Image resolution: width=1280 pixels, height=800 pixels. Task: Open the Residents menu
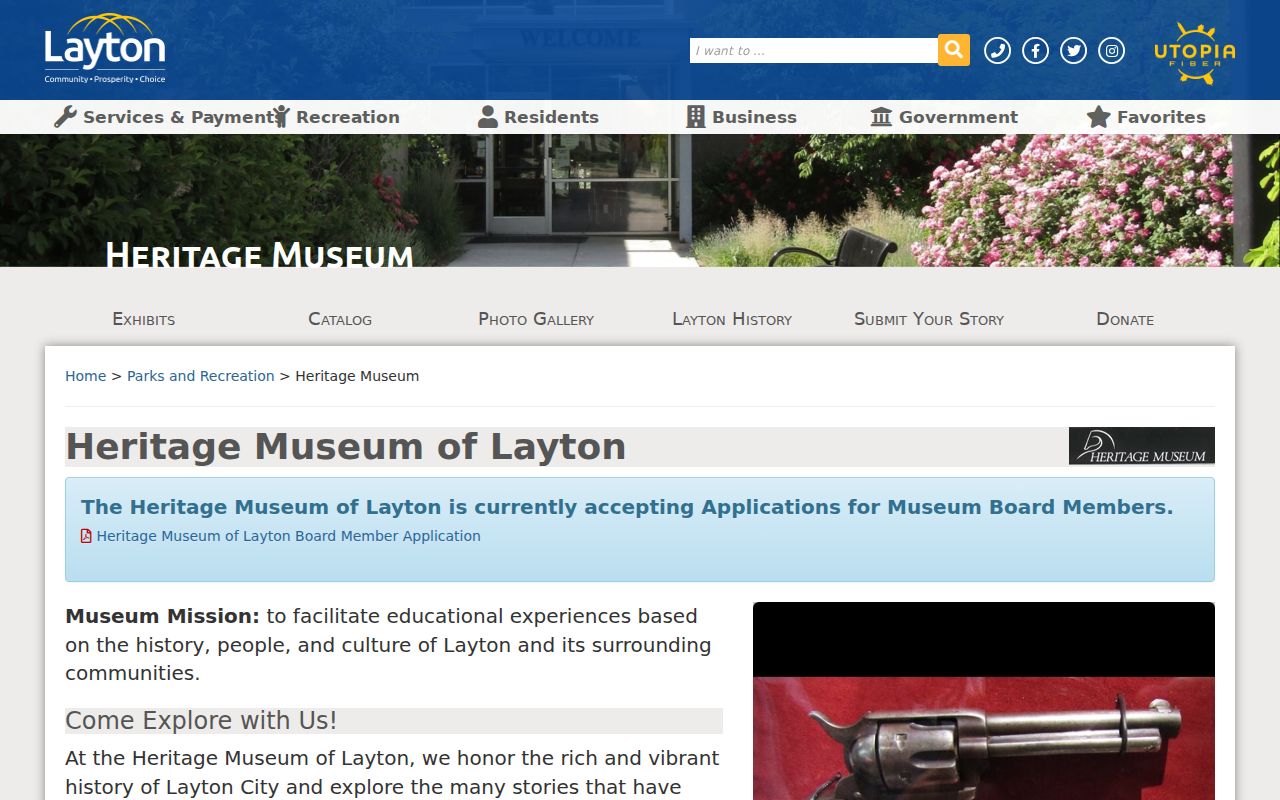538,117
